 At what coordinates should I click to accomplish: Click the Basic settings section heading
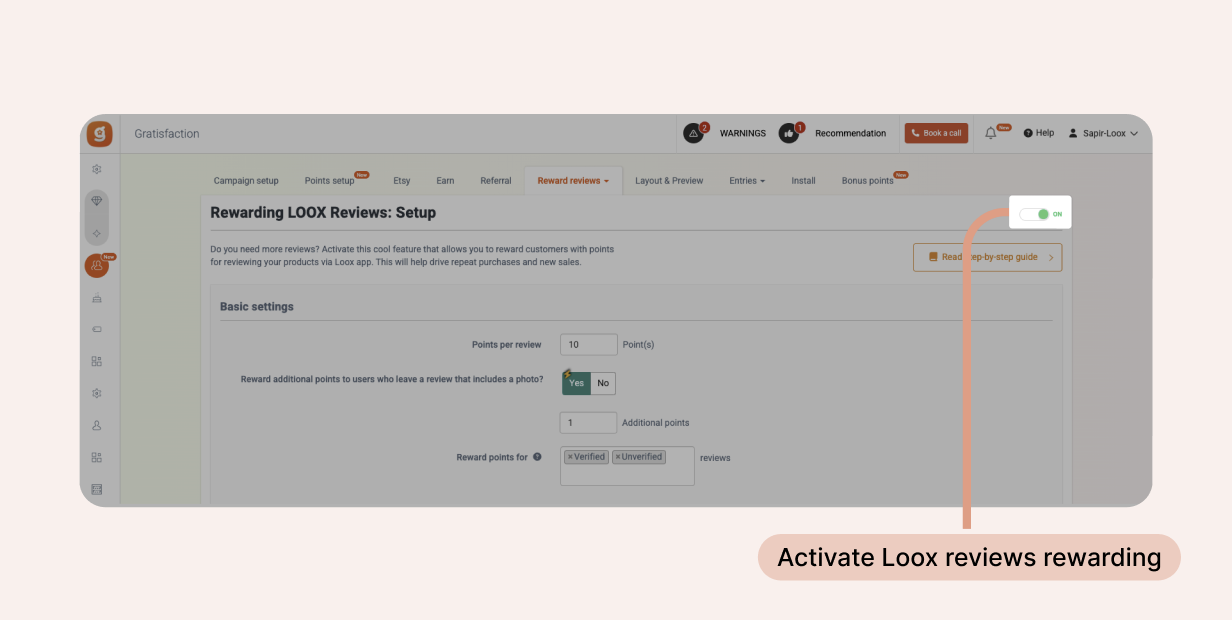(257, 307)
